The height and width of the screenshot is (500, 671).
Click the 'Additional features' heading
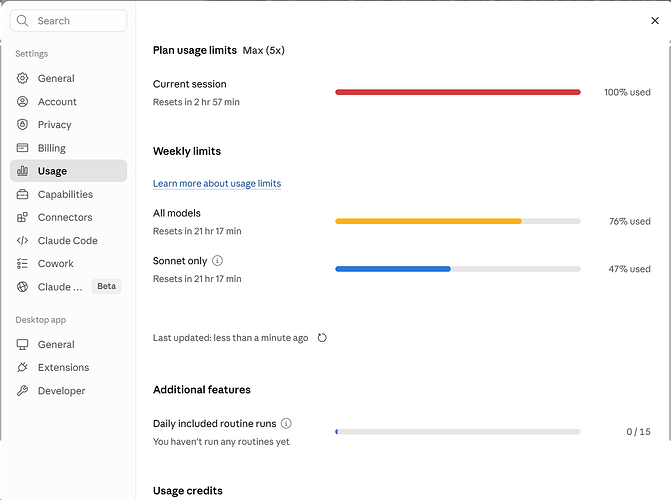tap(202, 390)
